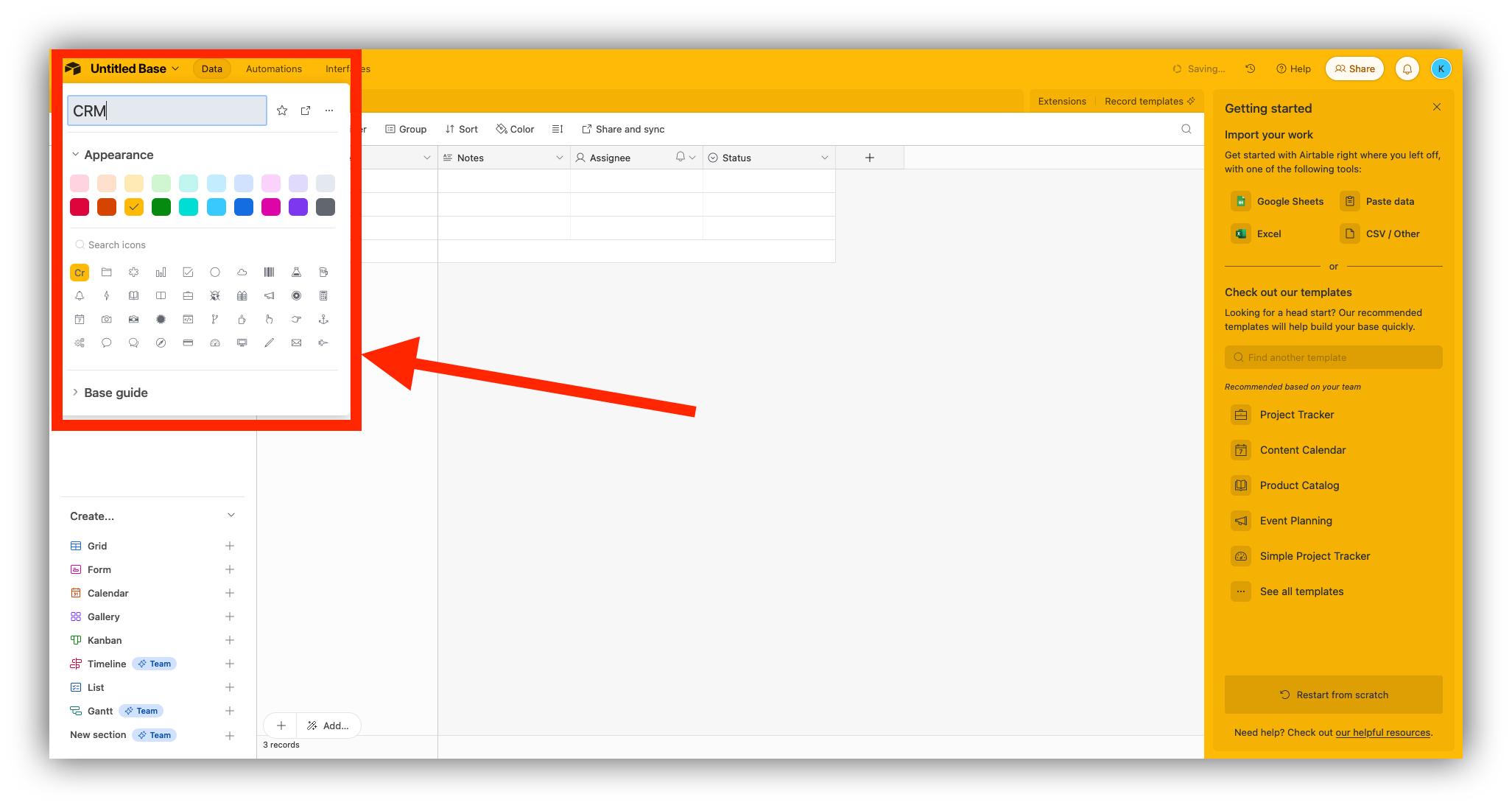Toggle the Color option in toolbar
Viewport: 1512px width, 808px height.
tap(515, 129)
